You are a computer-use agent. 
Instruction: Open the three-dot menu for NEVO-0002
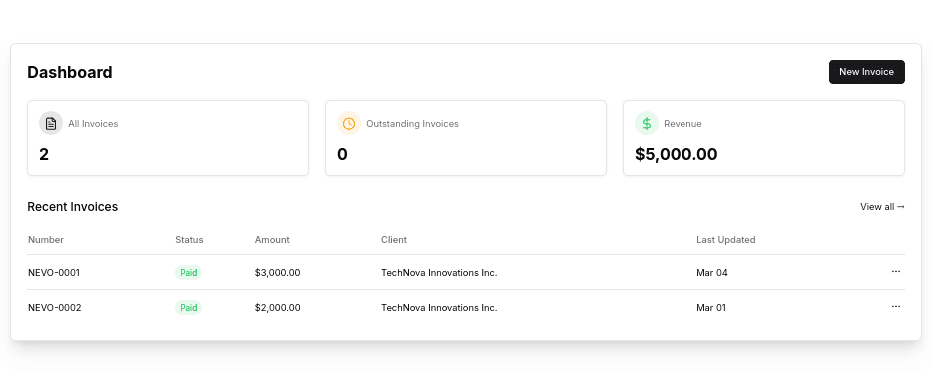click(896, 307)
